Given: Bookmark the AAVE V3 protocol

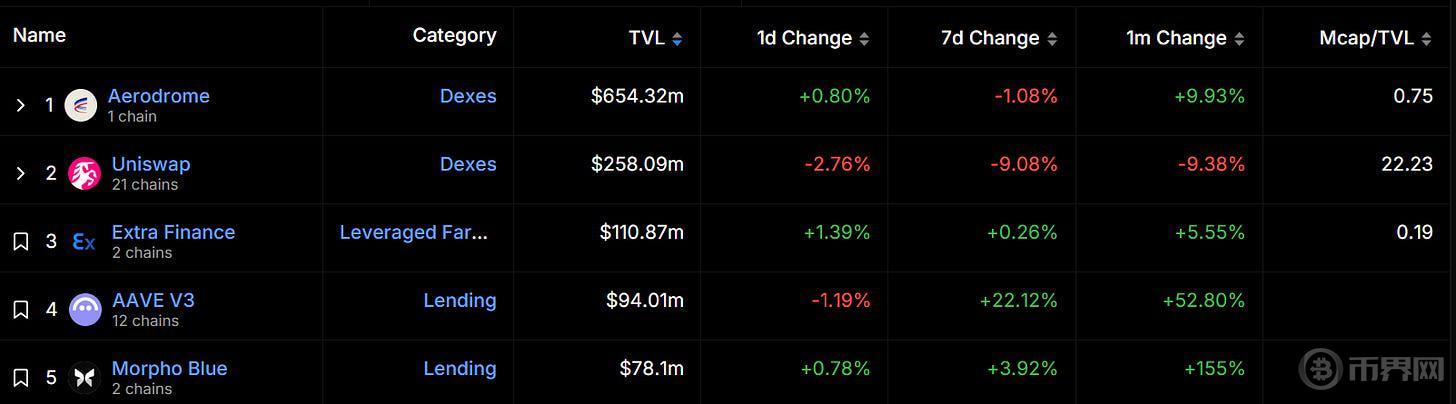Looking at the screenshot, I should pos(20,309).
